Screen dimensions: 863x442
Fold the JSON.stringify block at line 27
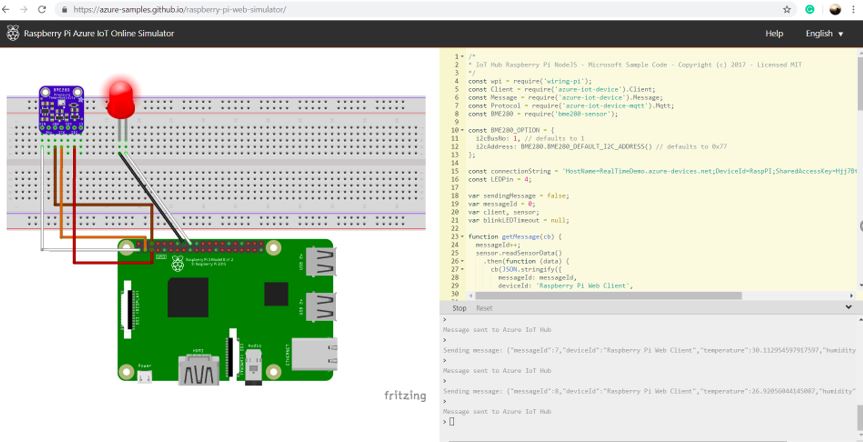tap(462, 269)
